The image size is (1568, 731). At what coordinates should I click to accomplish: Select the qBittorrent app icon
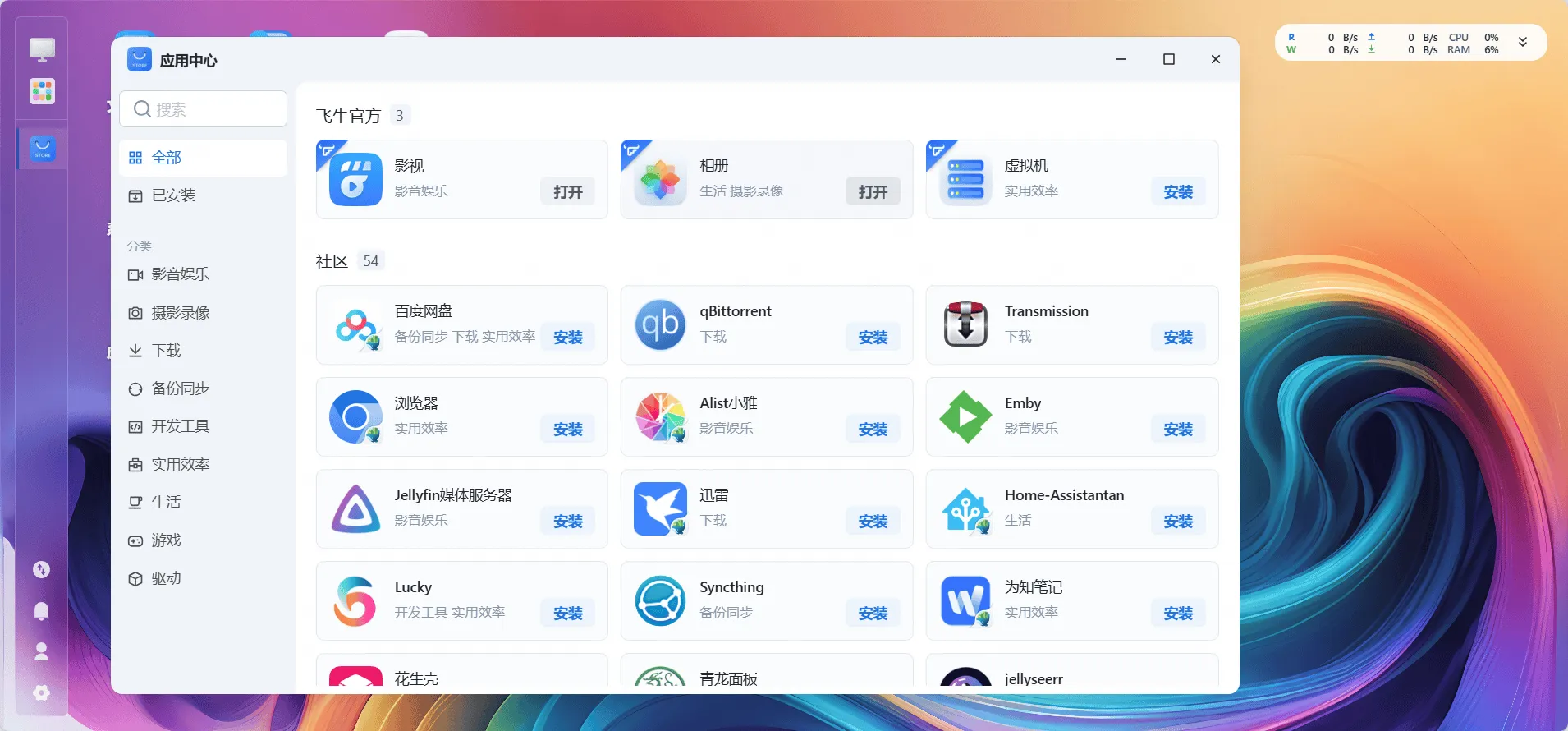tap(661, 325)
